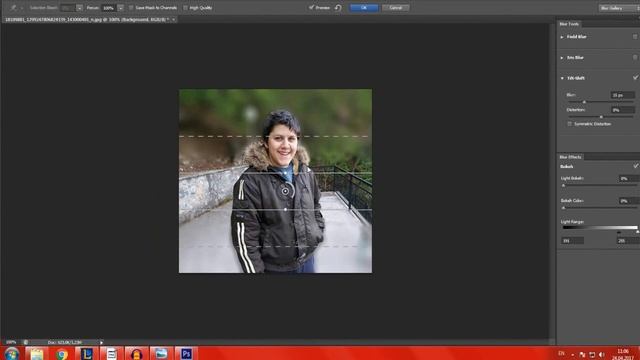Click the document tab close button
Screen dimensions: 640x360
[x=173, y=20]
